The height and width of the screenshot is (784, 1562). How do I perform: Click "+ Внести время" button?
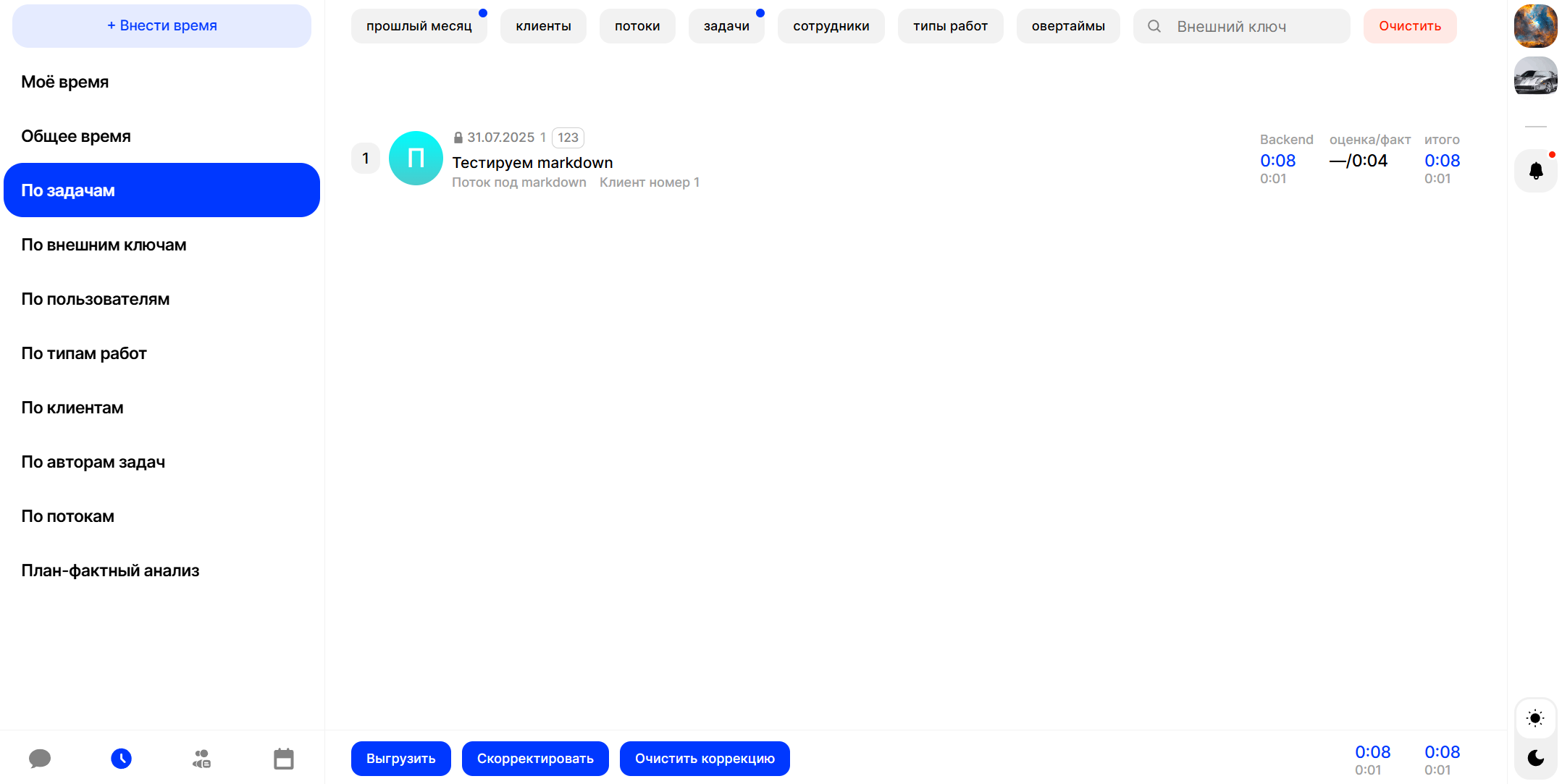coord(161,25)
